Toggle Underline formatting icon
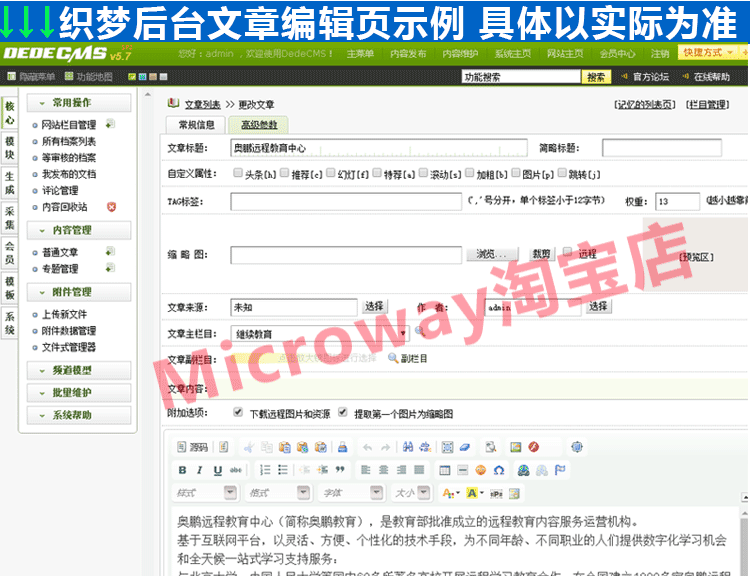750x576 pixels. point(218,470)
